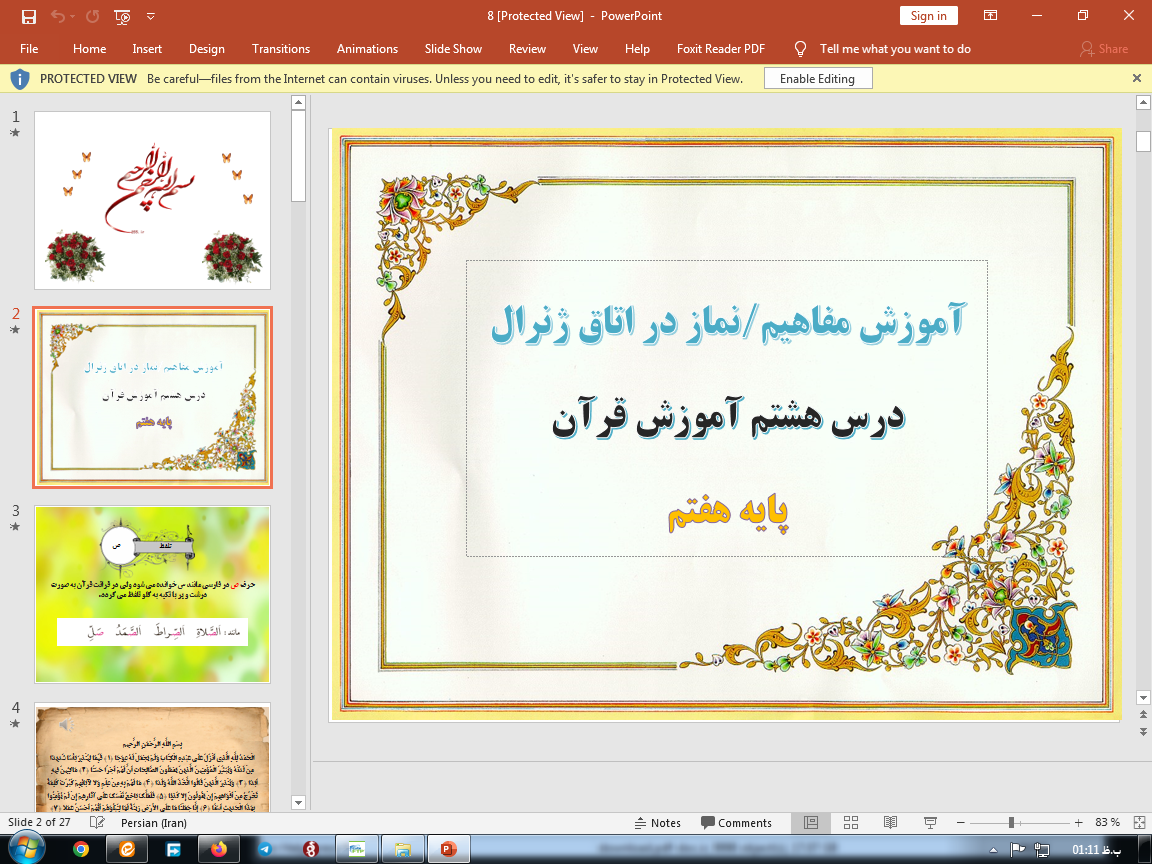Image resolution: width=1152 pixels, height=864 pixels.
Task: Open Reading View from status bar
Action: click(890, 822)
